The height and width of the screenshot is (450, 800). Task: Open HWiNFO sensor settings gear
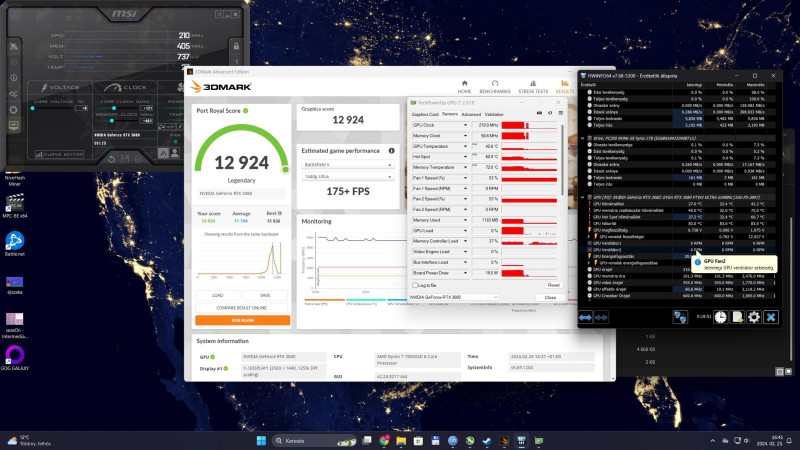coord(754,317)
